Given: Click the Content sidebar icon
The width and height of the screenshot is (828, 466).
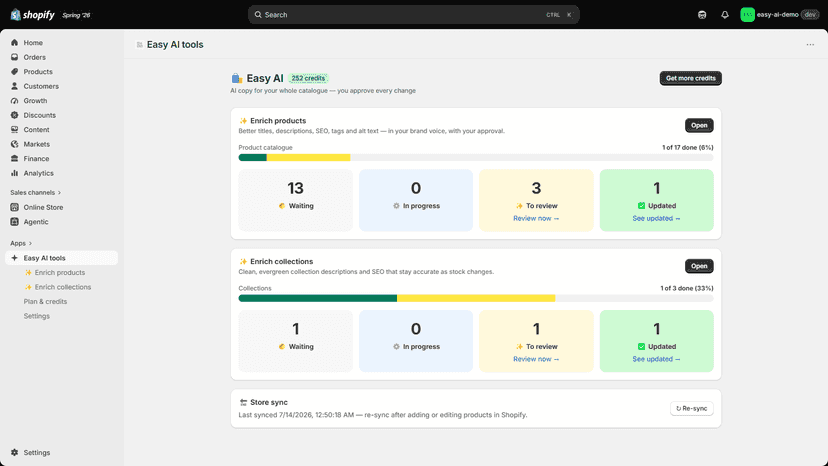Looking at the screenshot, I should 14,129.
